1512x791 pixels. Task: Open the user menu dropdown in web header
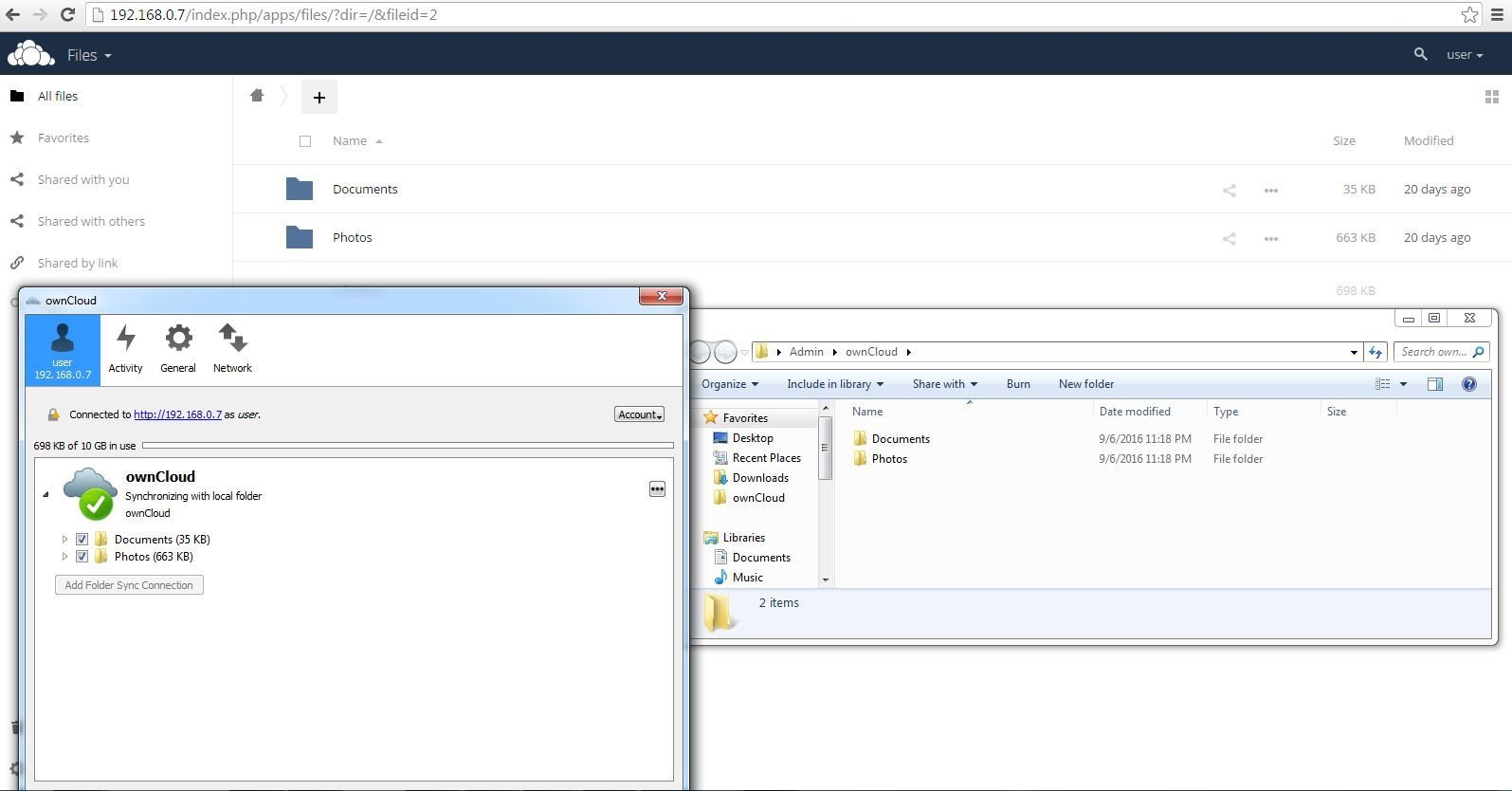[x=1465, y=55]
